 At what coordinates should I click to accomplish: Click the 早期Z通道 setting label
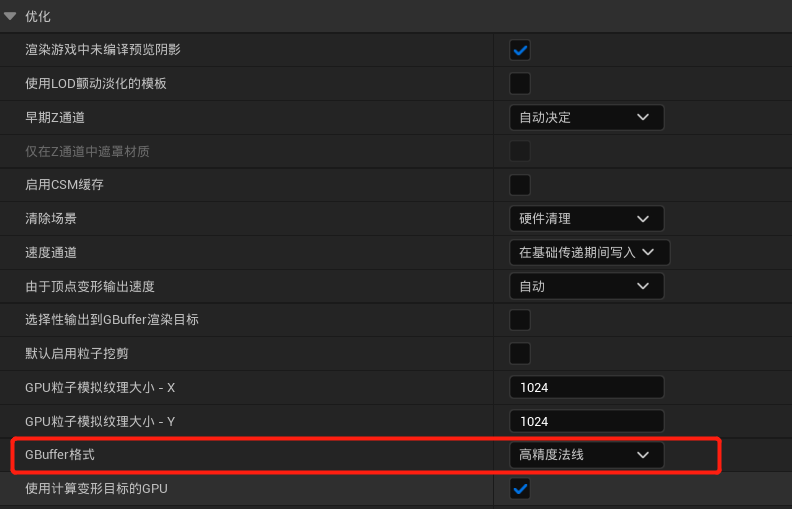(x=55, y=117)
